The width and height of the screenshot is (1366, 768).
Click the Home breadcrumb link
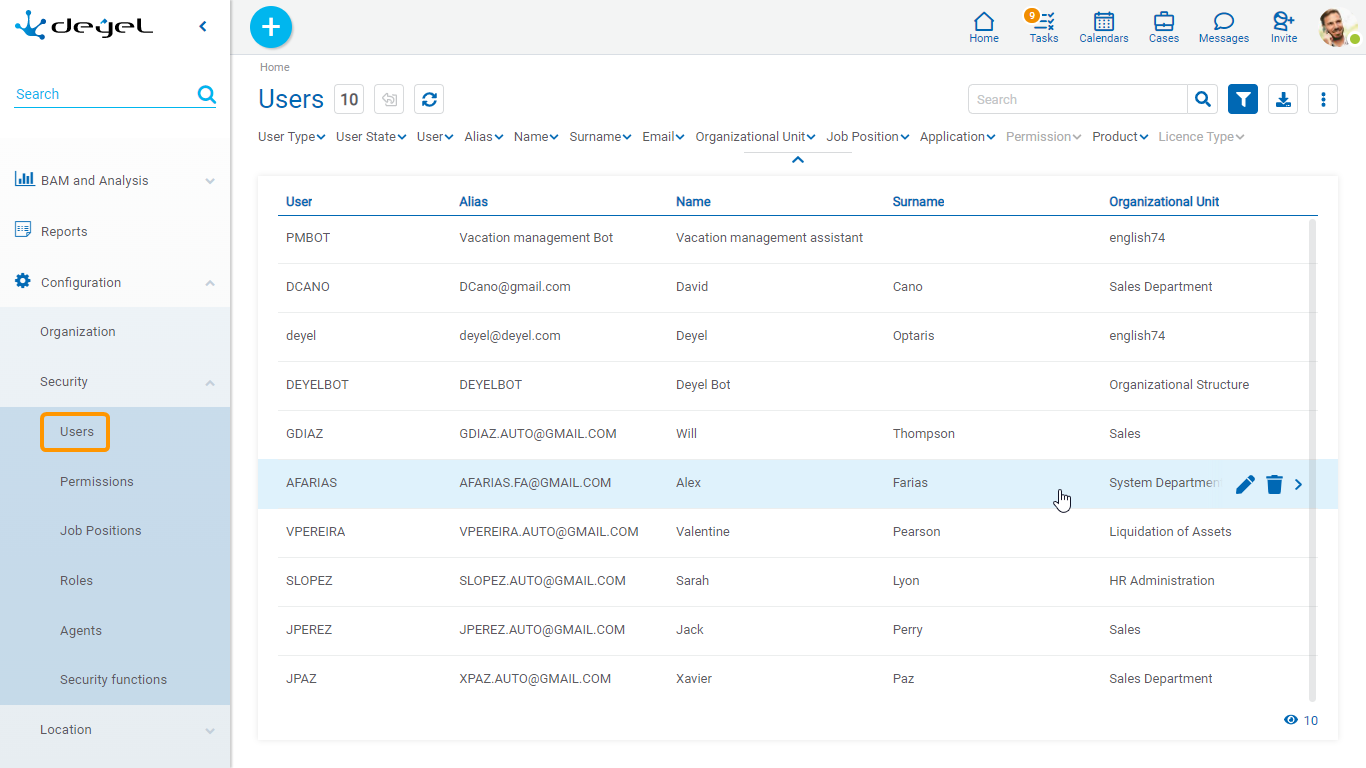(275, 68)
